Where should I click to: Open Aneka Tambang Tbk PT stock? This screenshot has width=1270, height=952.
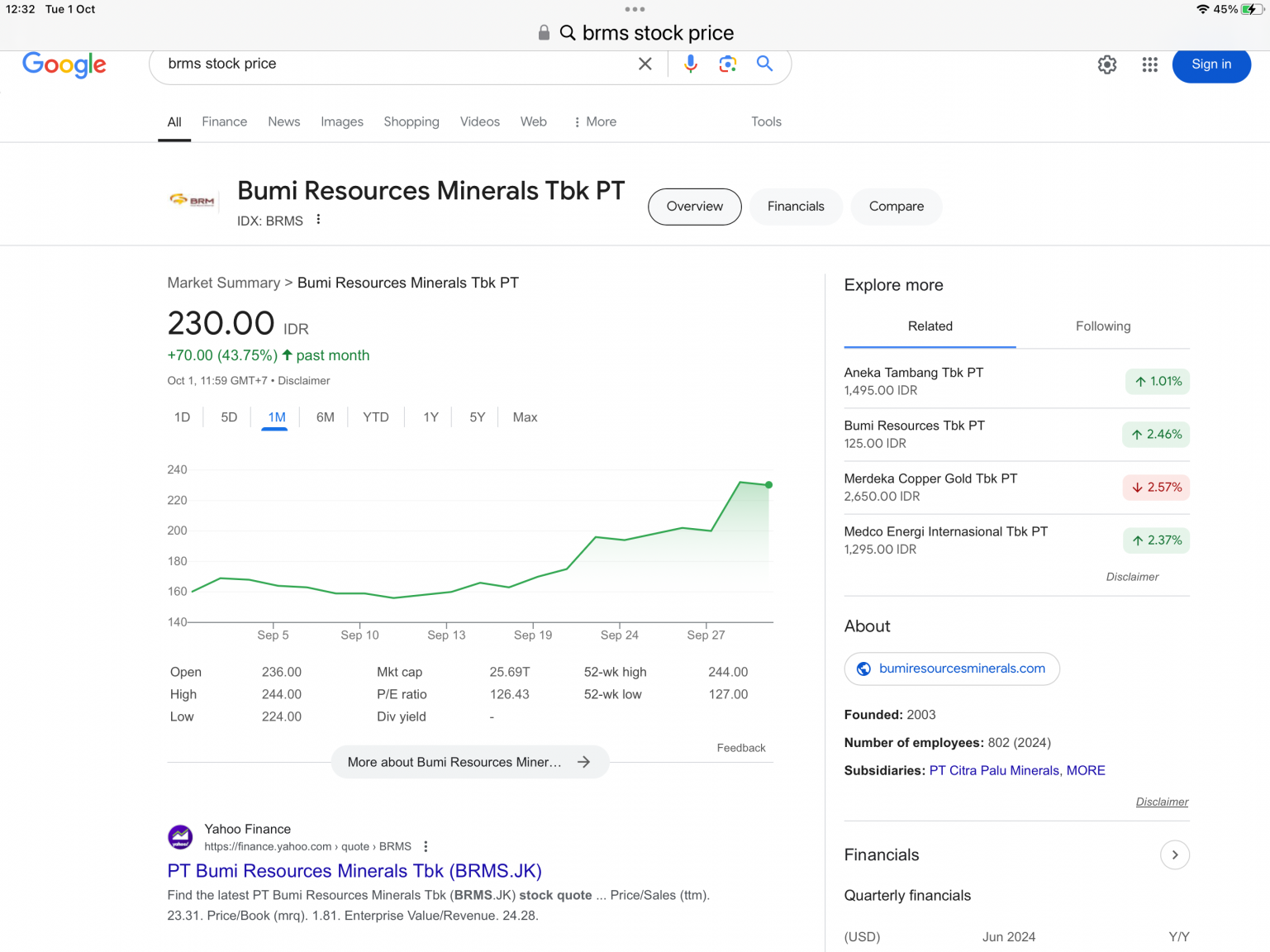pos(1017,381)
